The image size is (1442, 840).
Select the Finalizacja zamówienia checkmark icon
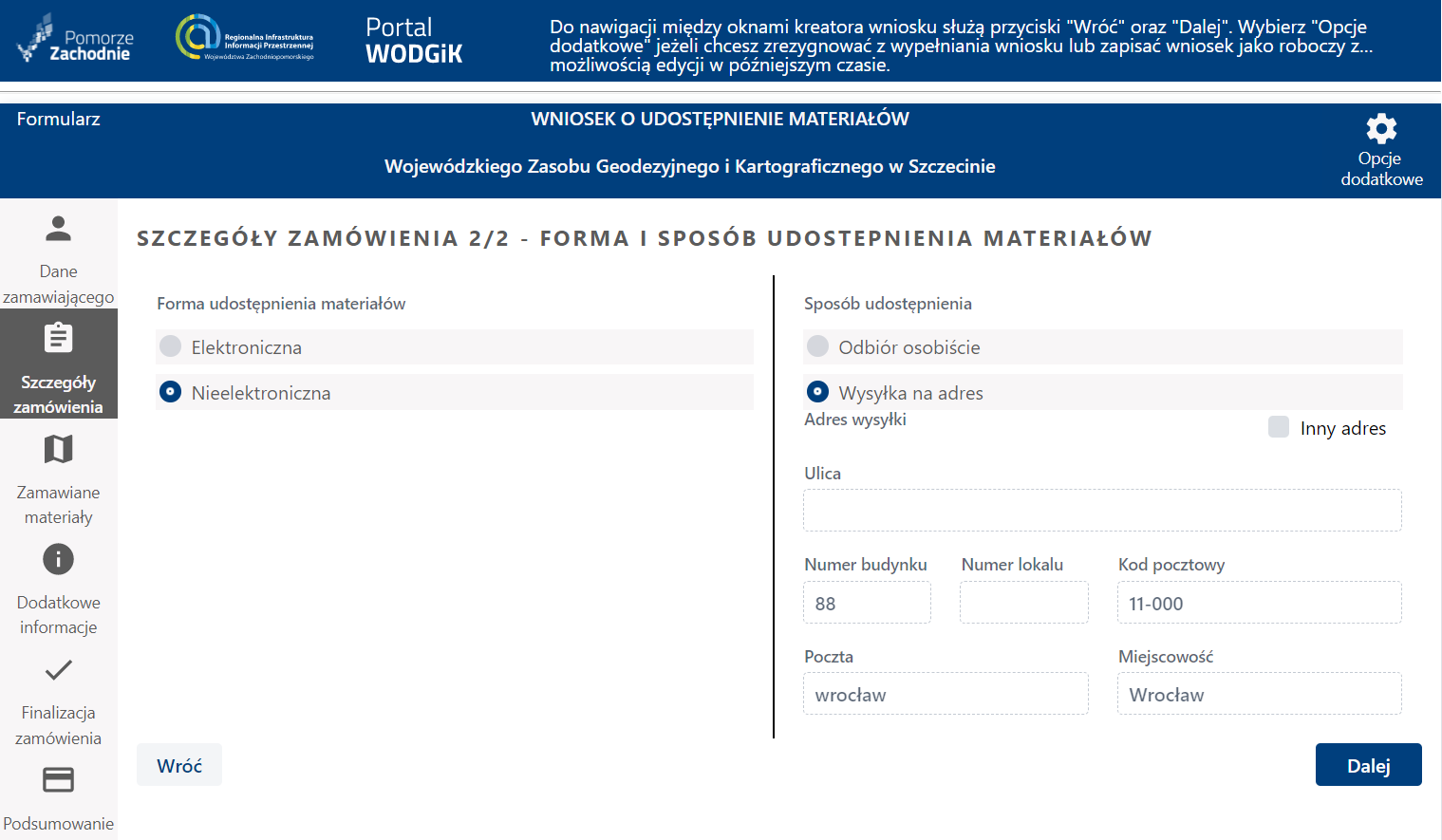(x=58, y=670)
